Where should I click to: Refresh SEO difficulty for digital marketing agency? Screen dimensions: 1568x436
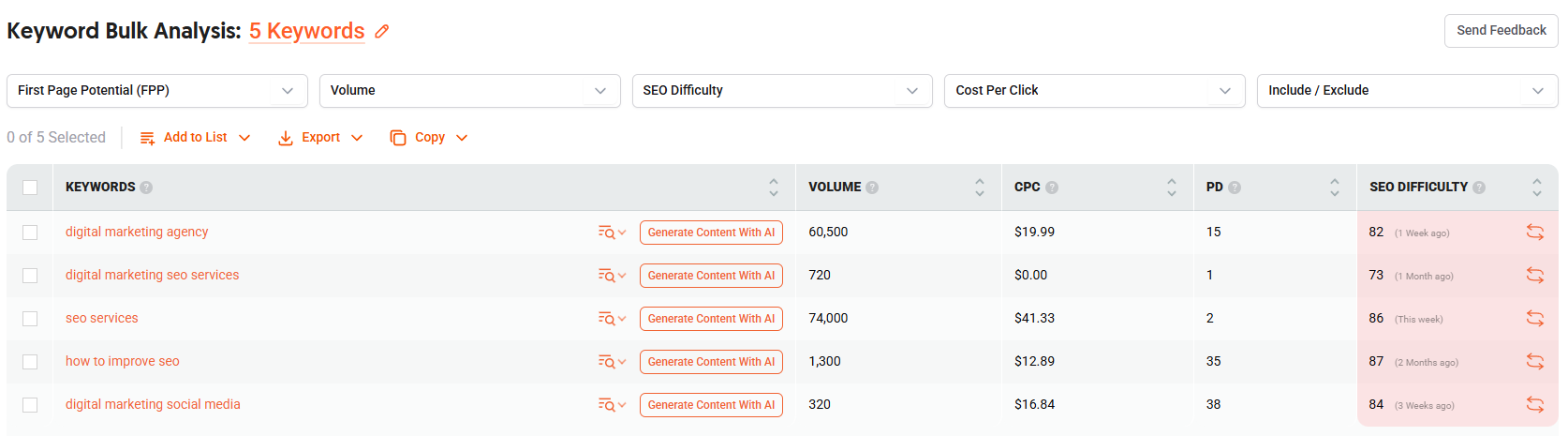coord(1535,232)
